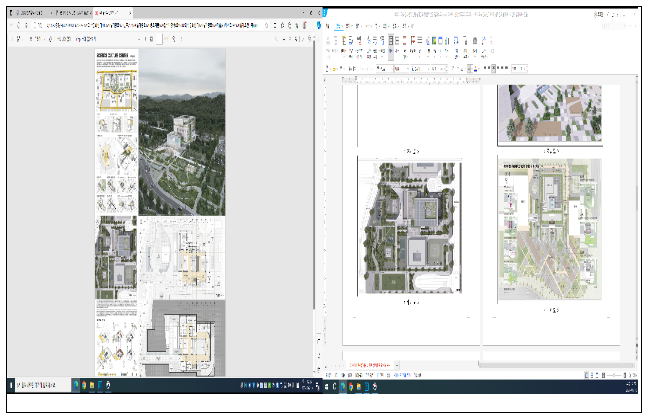649x420 pixels.
Task: Click the Hangul horizontal scrollbar
Action: 556,365
